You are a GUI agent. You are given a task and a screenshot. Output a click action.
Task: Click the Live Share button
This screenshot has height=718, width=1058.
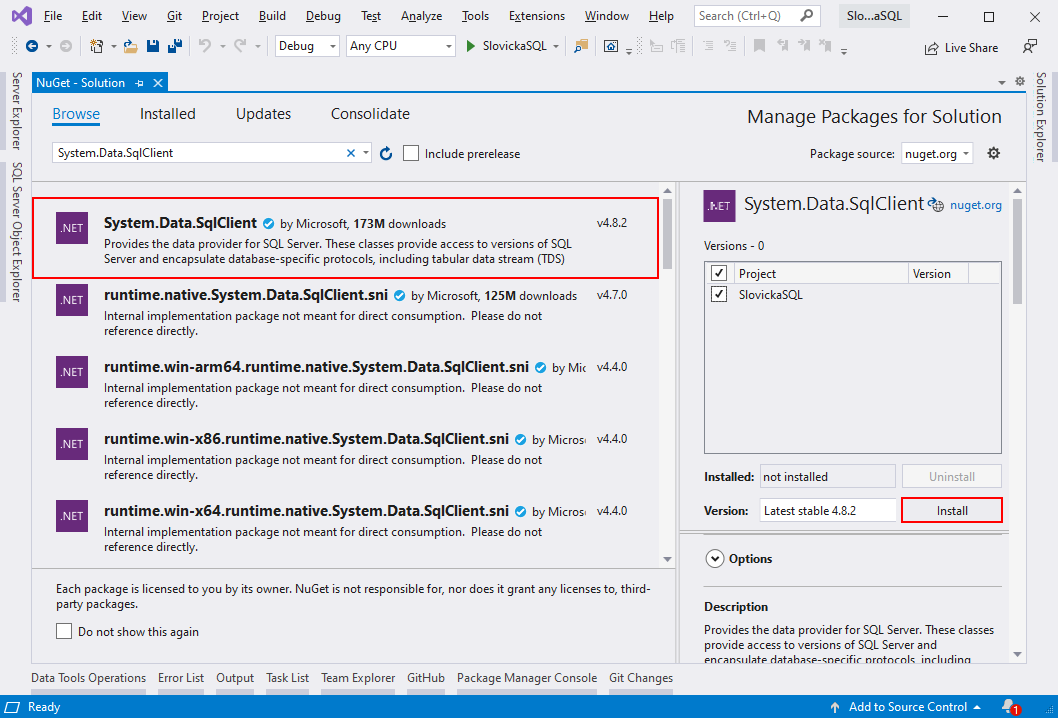pyautogui.click(x=961, y=48)
